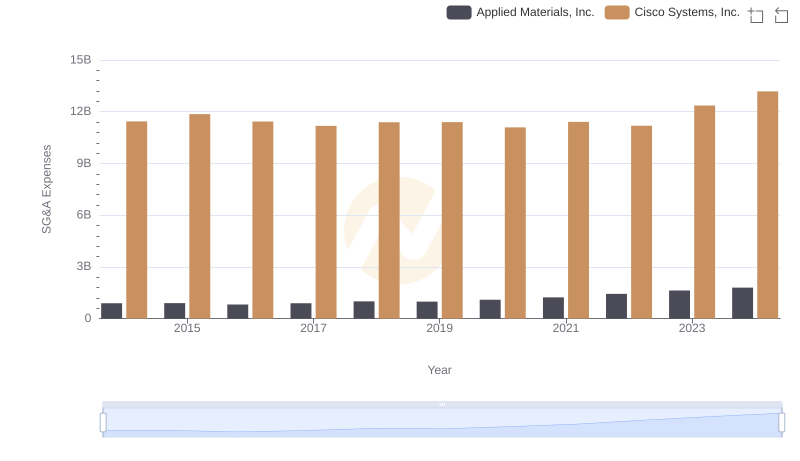This screenshot has height=461, width=800.
Task: Click the 3B y-axis label
Action: click(x=84, y=266)
